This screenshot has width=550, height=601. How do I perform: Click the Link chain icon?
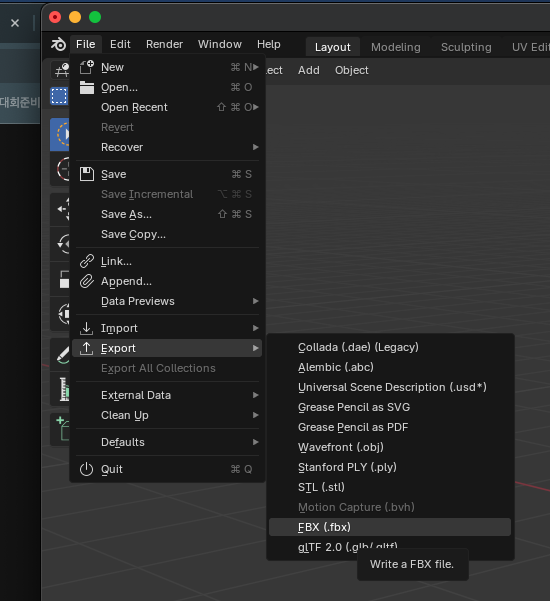coord(87,261)
